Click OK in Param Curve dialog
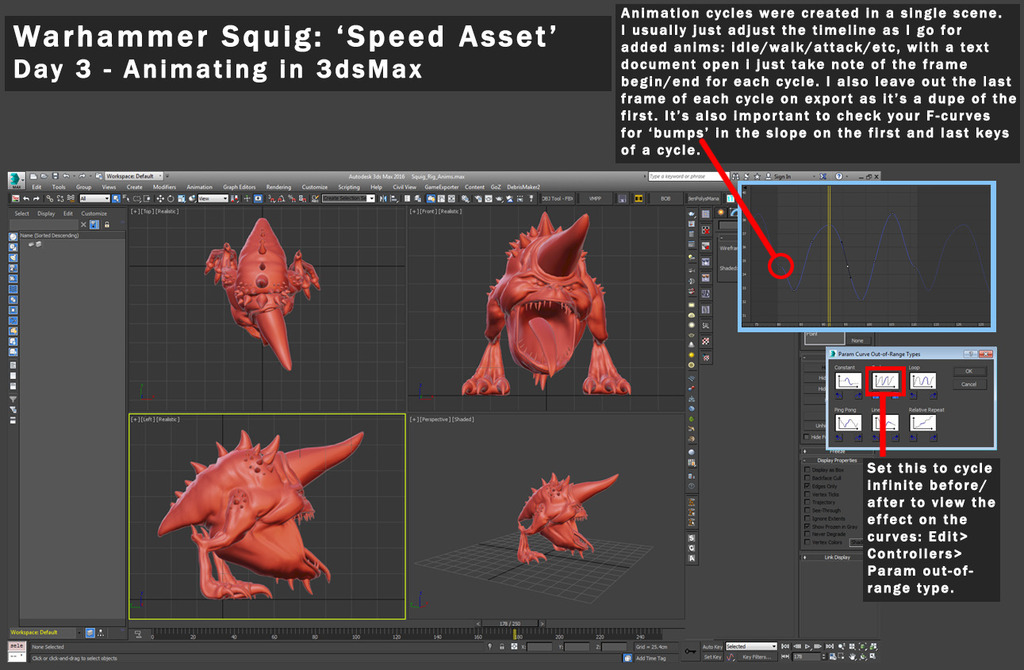Viewport: 1024px width, 670px height. click(x=968, y=371)
